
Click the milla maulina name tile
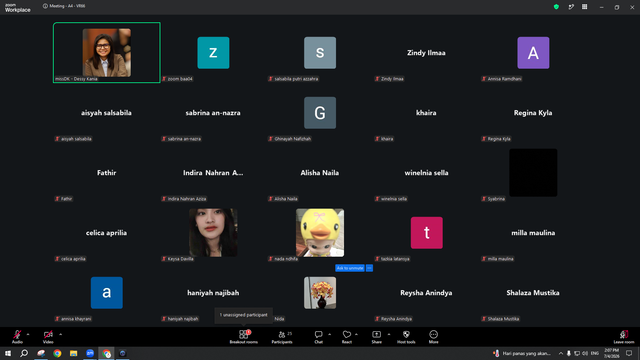[533, 233]
